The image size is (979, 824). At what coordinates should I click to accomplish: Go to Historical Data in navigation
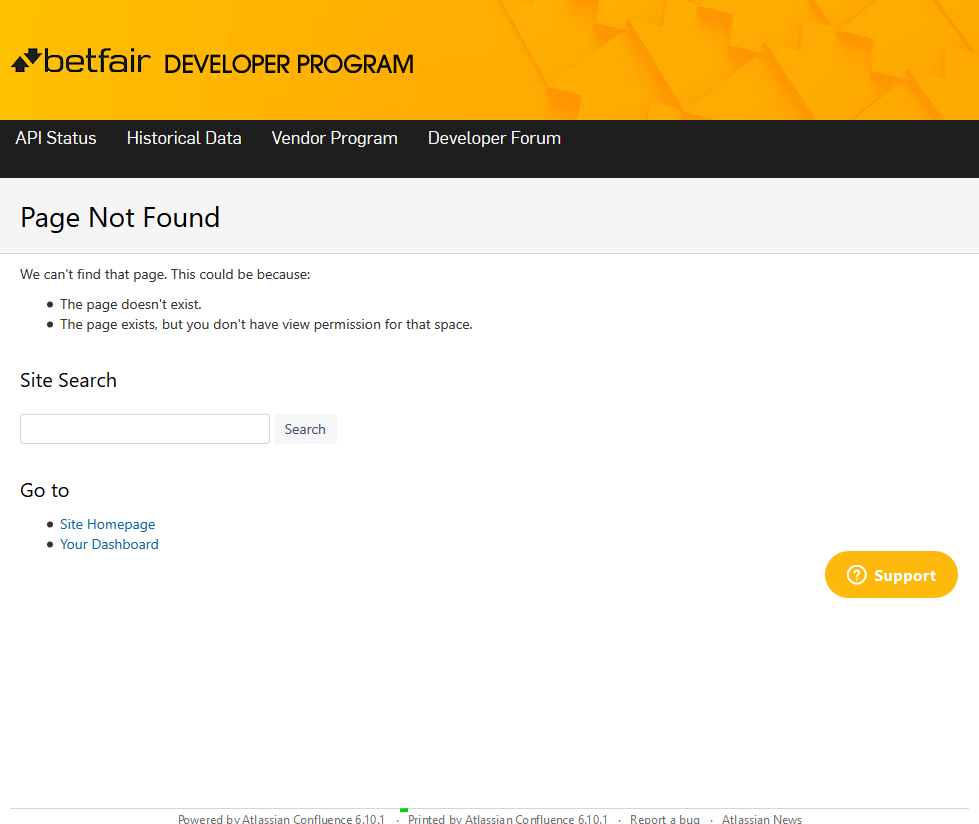(184, 138)
